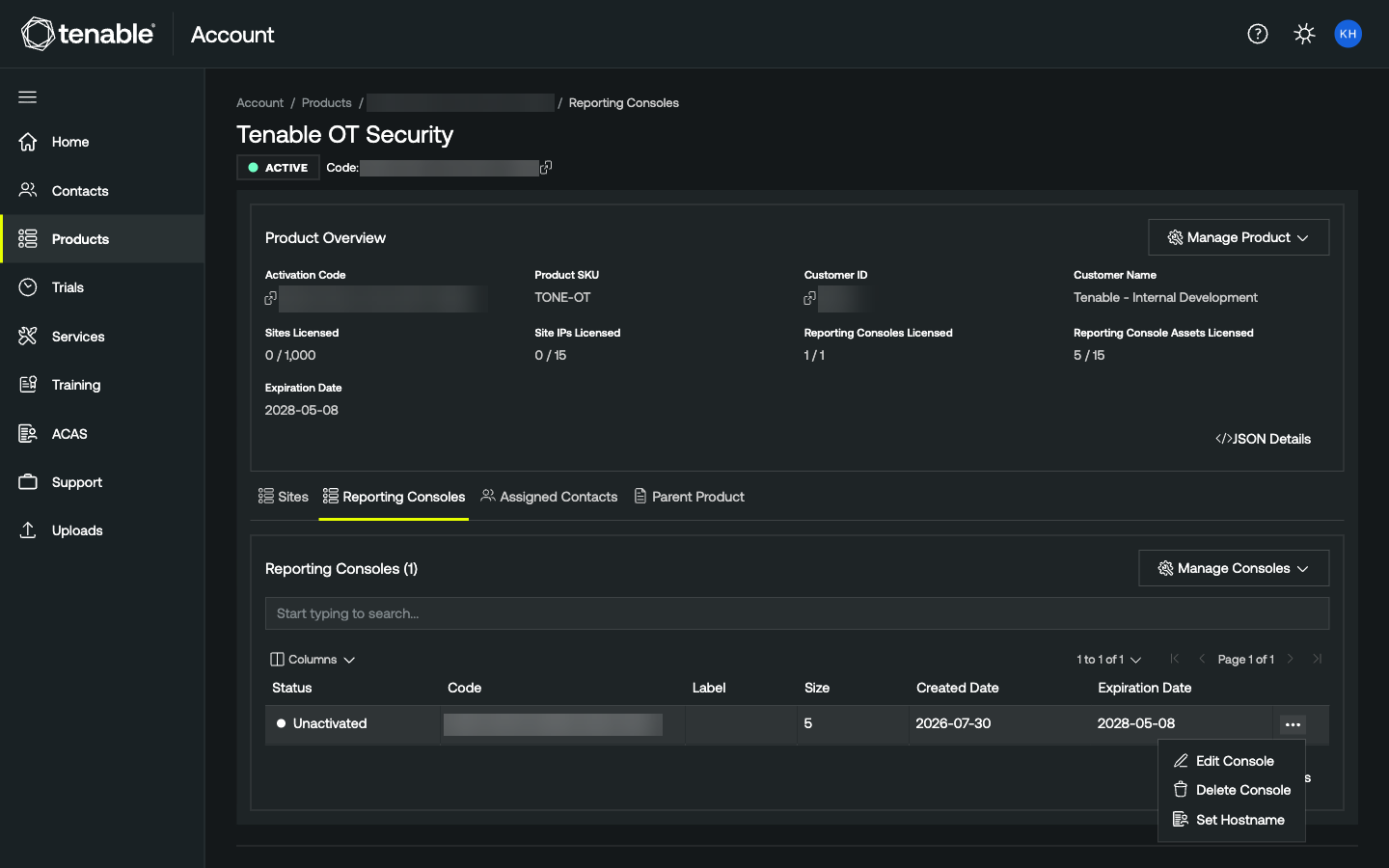Screen dimensions: 1389x868
Task: Expand the Manage Consoles dropdown
Action: [x=1234, y=568]
